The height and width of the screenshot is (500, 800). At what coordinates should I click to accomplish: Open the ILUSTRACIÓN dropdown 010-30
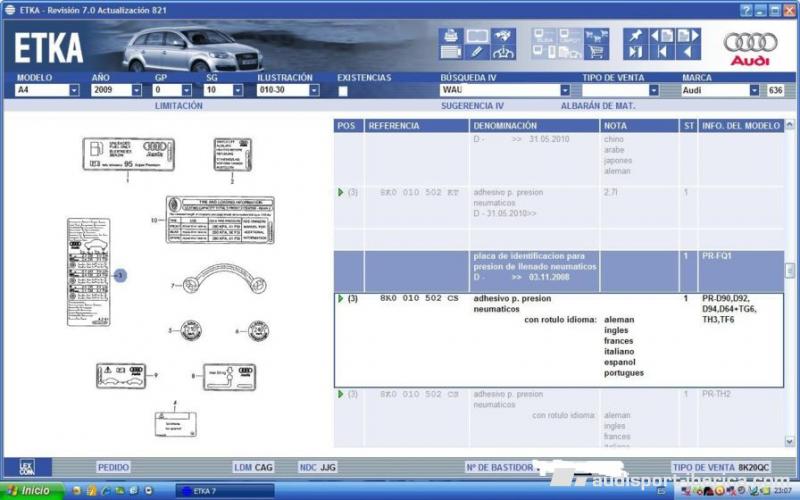314,90
